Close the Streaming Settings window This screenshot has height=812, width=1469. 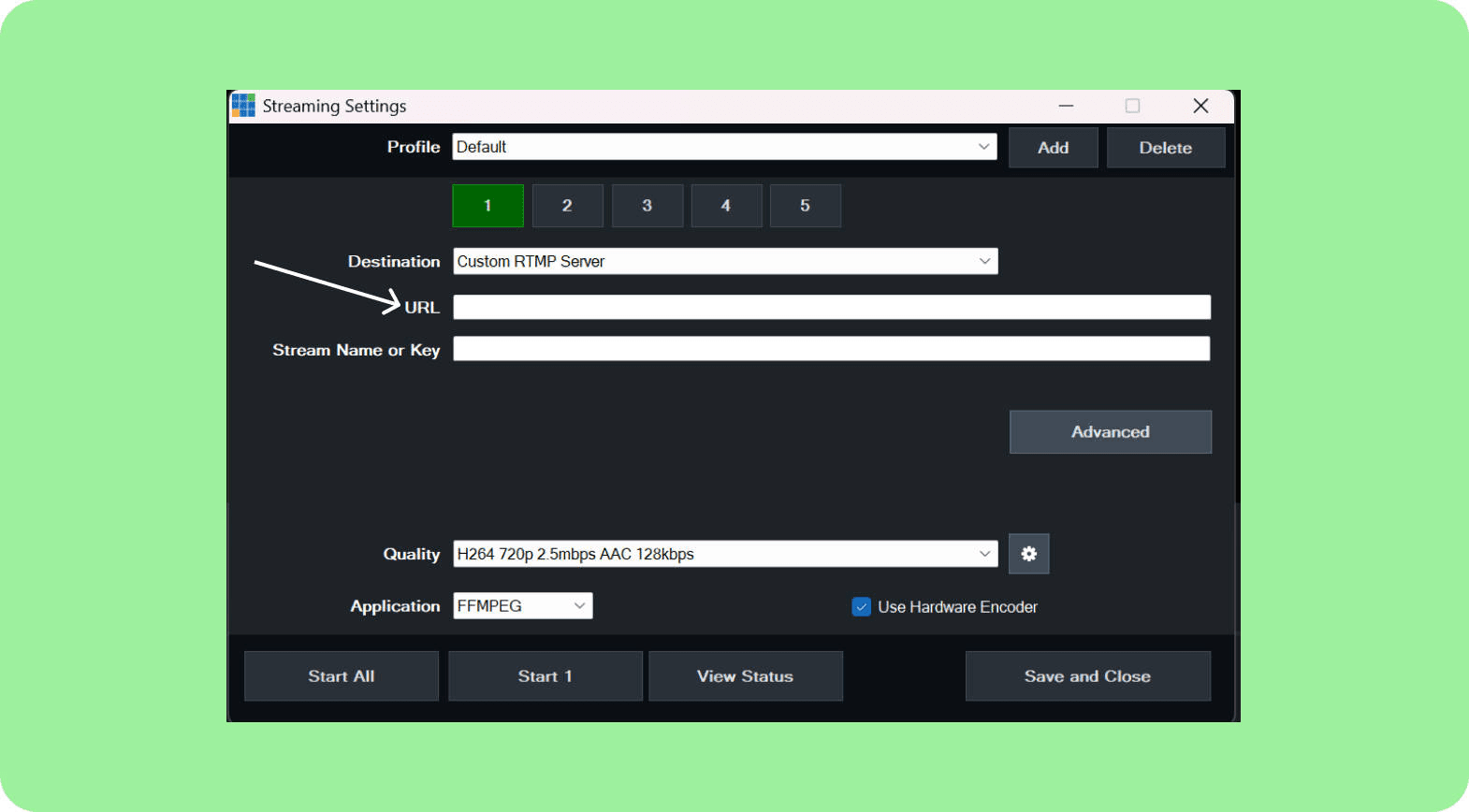[1200, 106]
